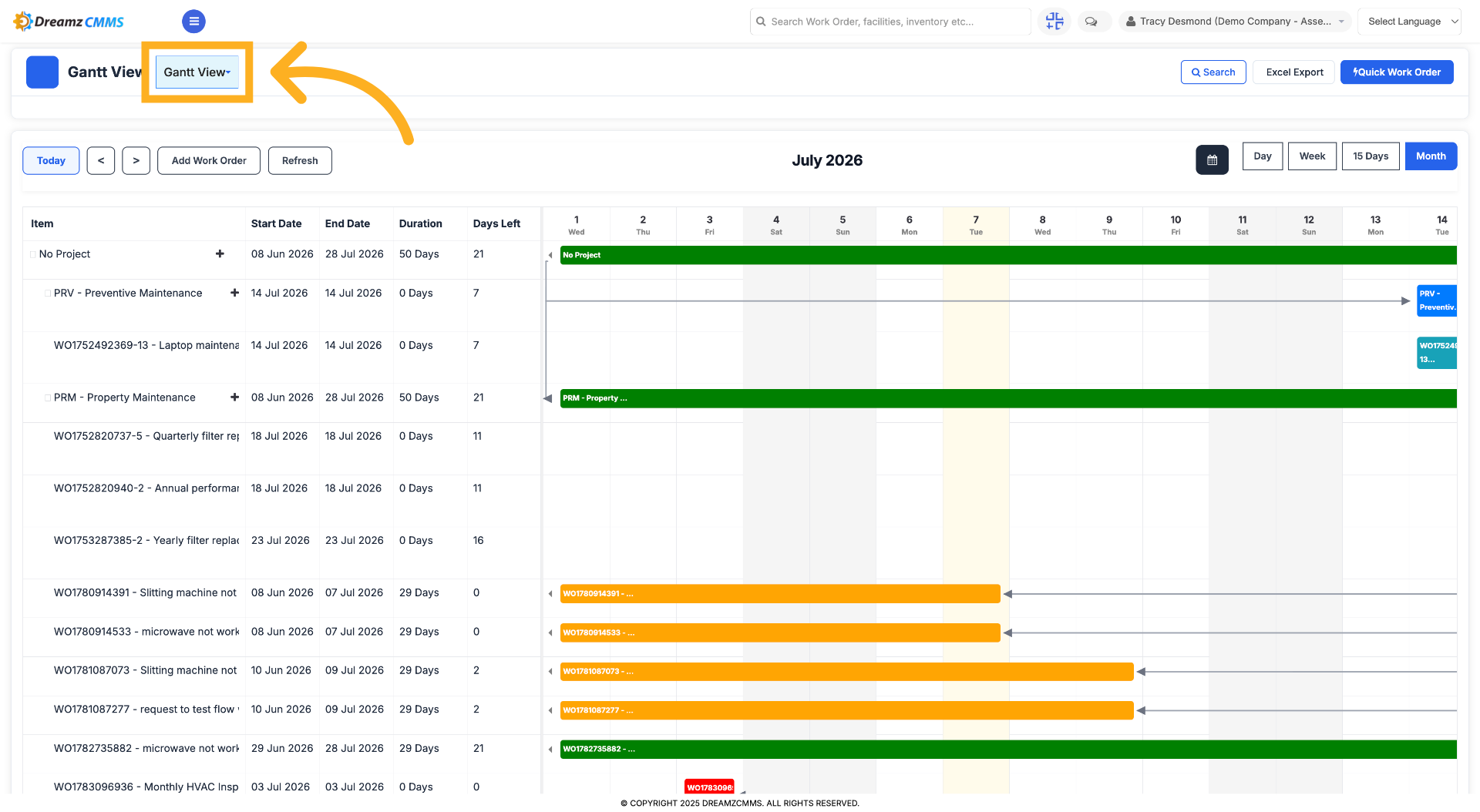Click the Dreamz CMMS logo
1480x812 pixels.
69,22
